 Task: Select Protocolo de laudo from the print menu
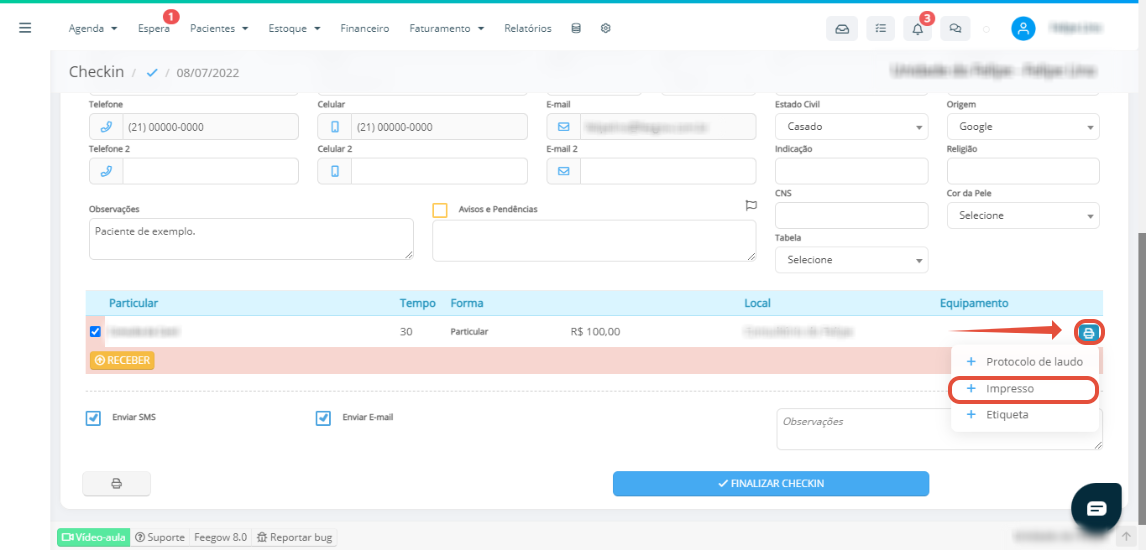click(x=1024, y=362)
